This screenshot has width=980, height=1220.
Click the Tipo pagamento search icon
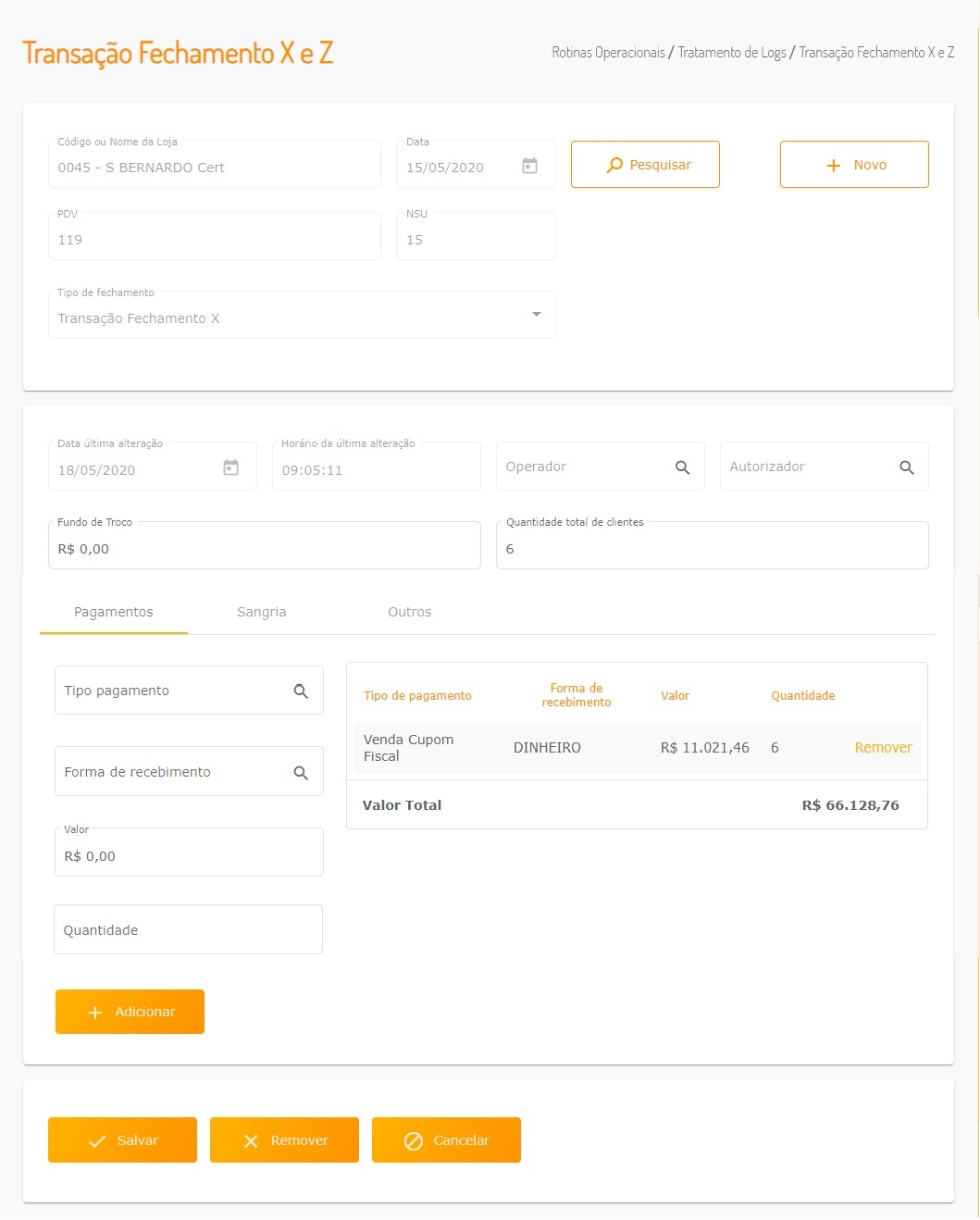pyautogui.click(x=301, y=691)
